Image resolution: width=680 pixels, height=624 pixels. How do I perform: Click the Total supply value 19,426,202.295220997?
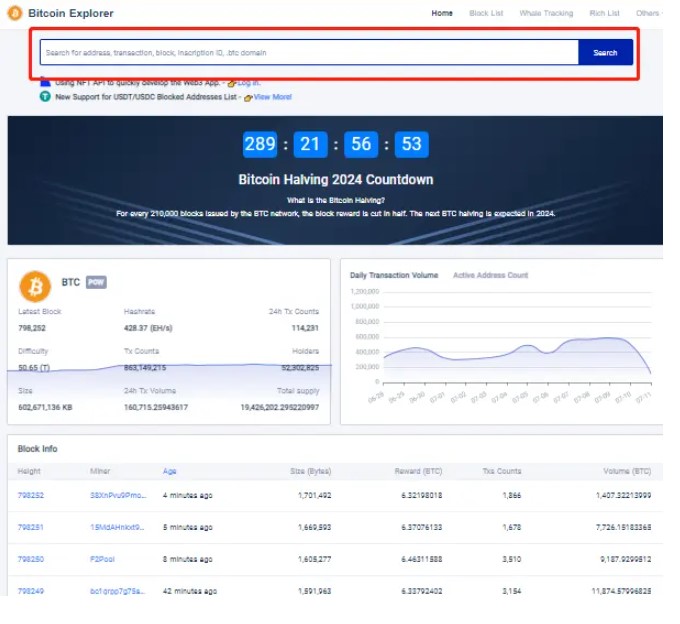click(280, 407)
